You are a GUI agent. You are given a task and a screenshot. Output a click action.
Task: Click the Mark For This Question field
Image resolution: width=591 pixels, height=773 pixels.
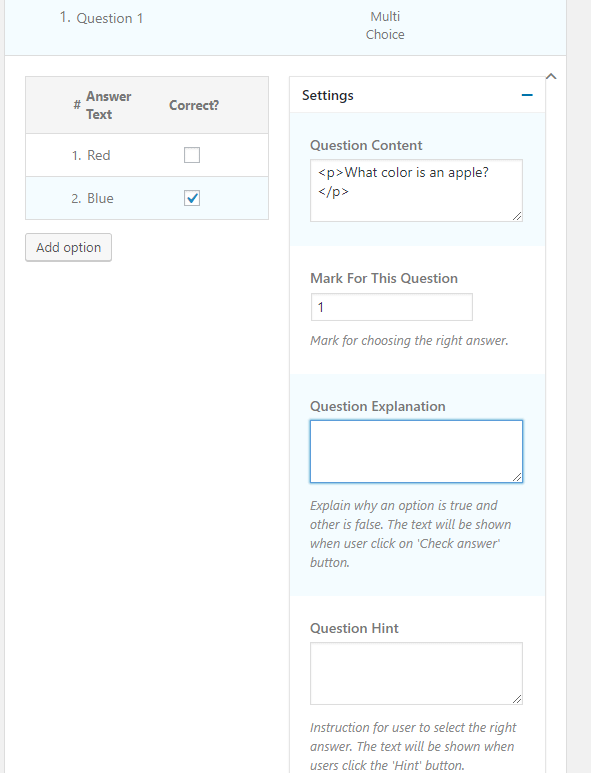[391, 307]
